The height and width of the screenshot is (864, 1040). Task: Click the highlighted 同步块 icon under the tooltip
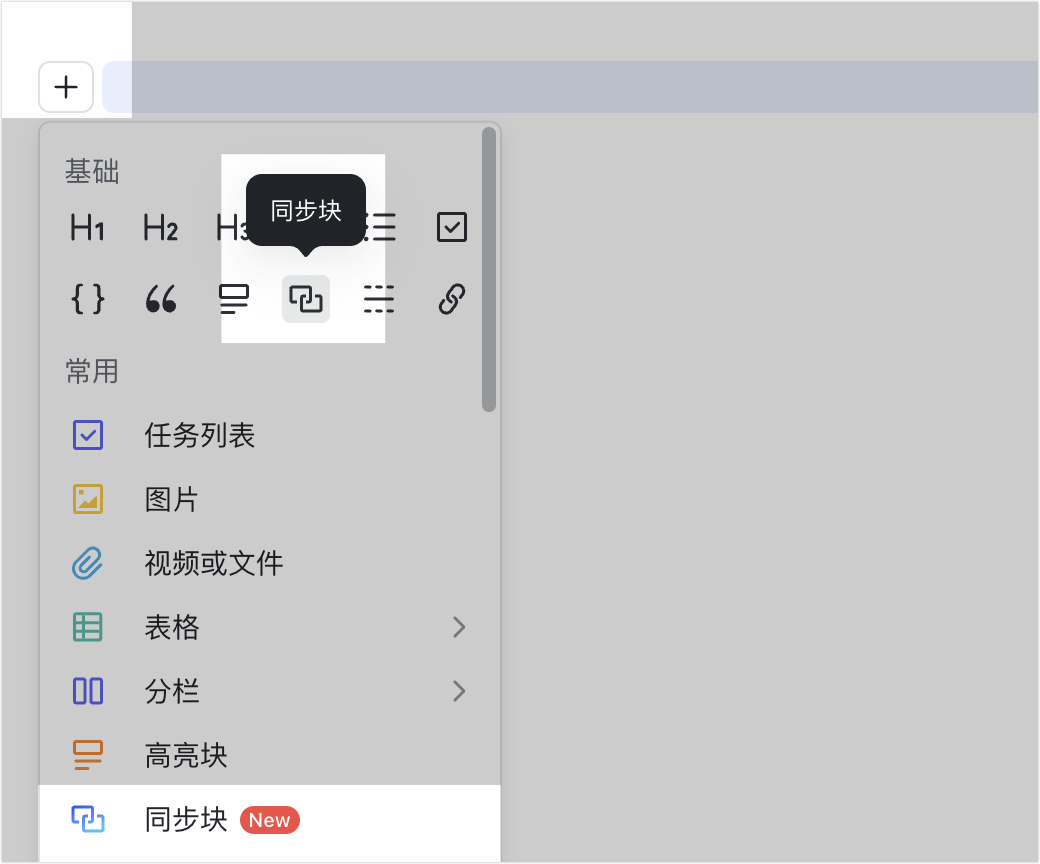pos(306,299)
